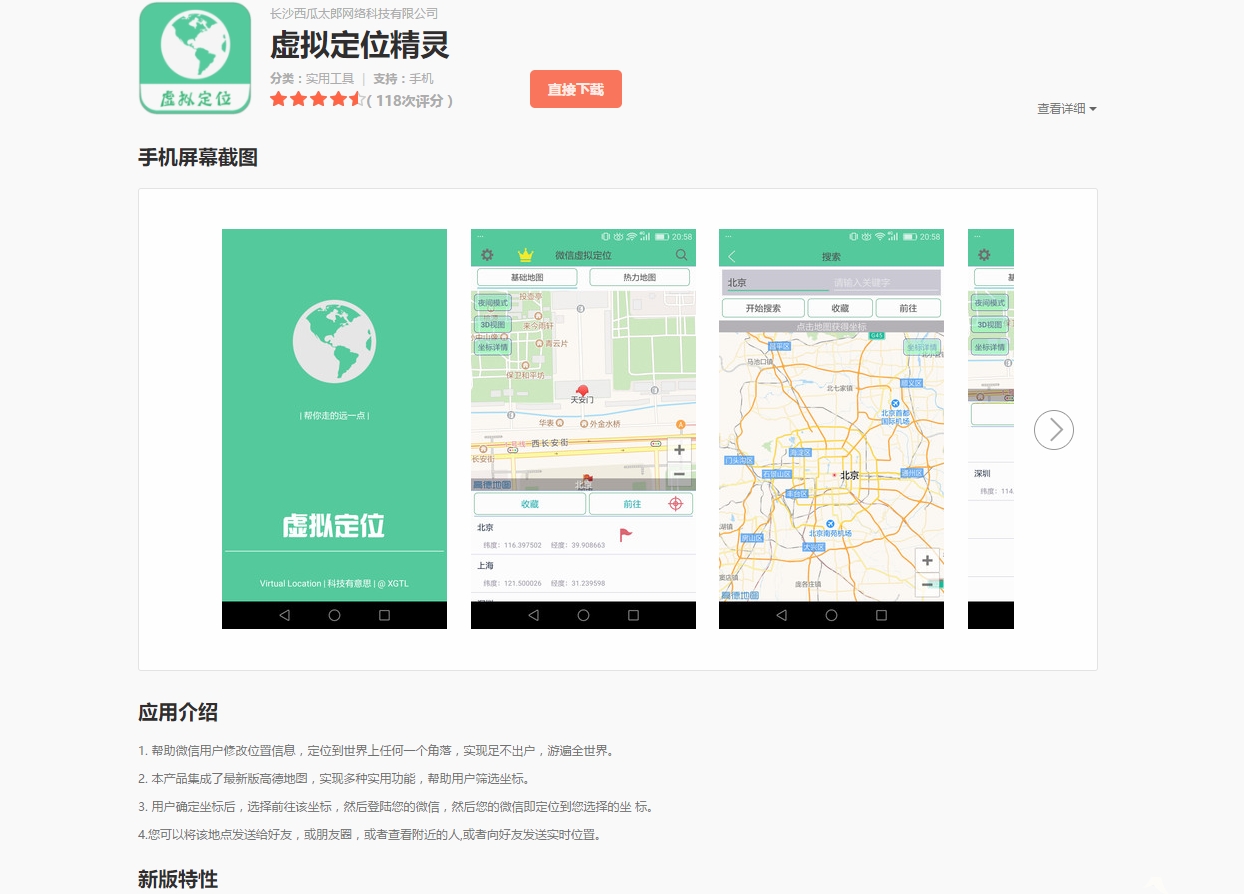Click the green globe app icon for 虚拟定位精灵
Image resolution: width=1244 pixels, height=894 pixels.
point(195,58)
